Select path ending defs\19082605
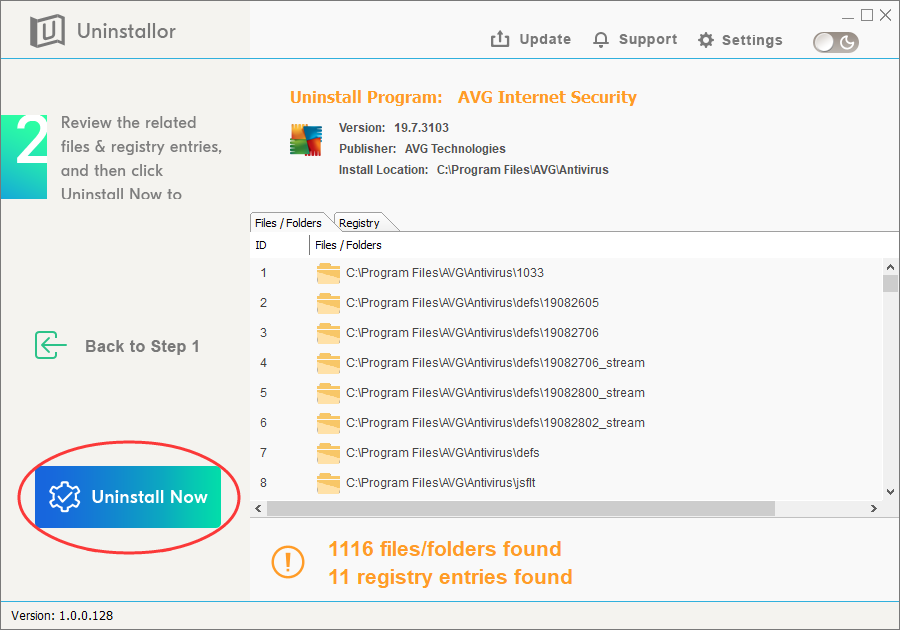 (x=472, y=303)
